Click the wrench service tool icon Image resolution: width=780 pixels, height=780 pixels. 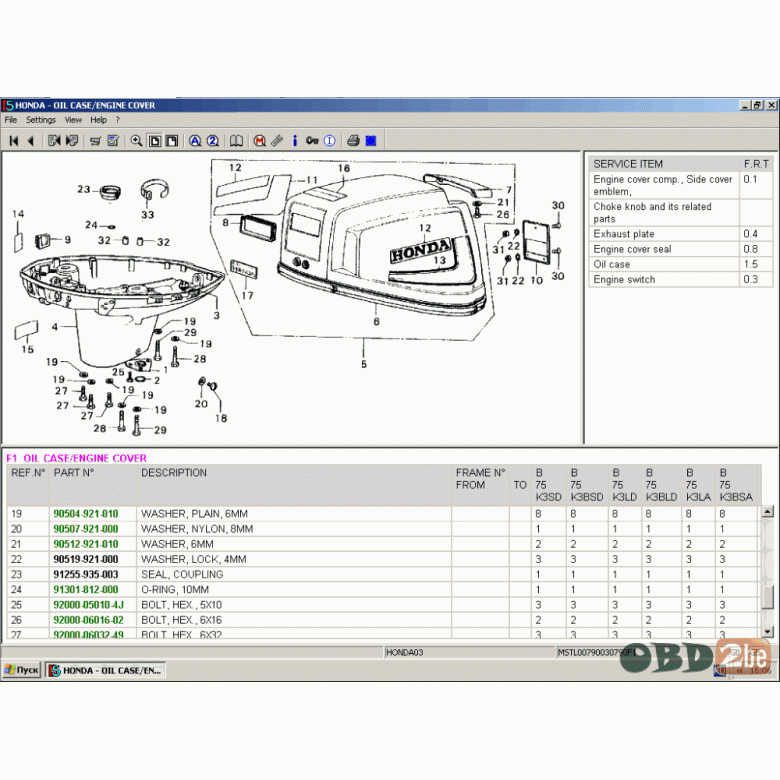(277, 141)
